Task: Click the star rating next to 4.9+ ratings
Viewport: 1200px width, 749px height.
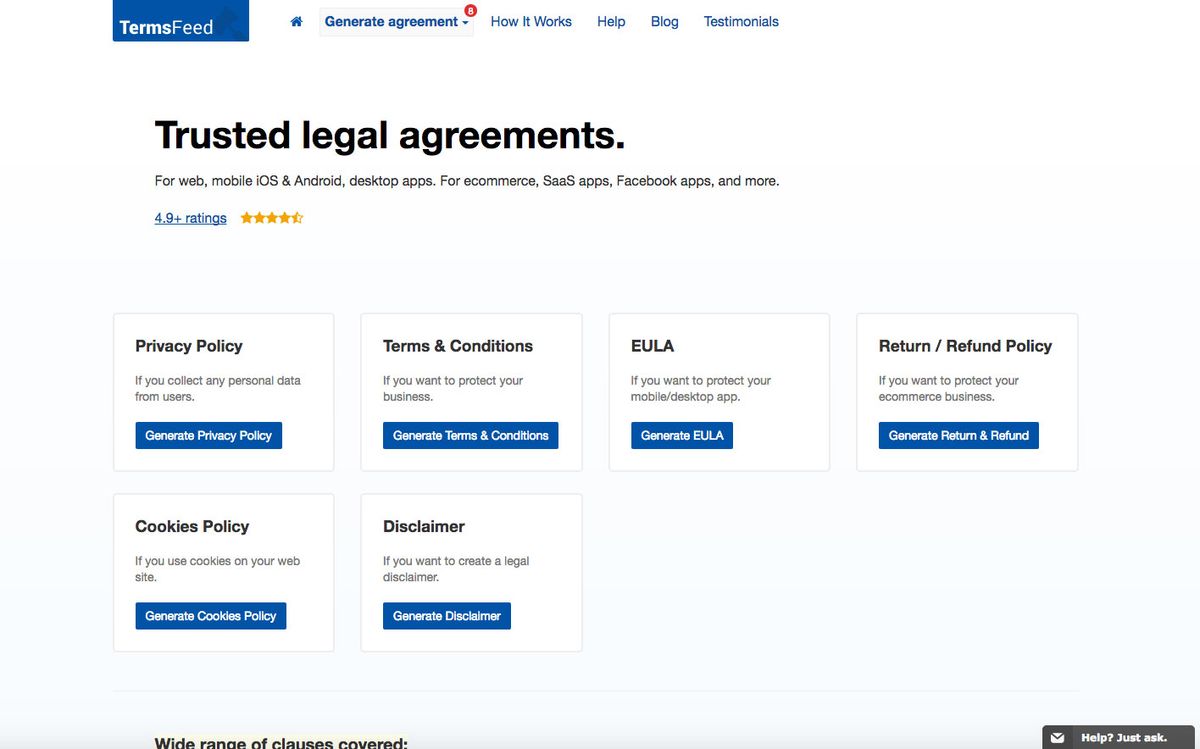Action: tap(271, 217)
